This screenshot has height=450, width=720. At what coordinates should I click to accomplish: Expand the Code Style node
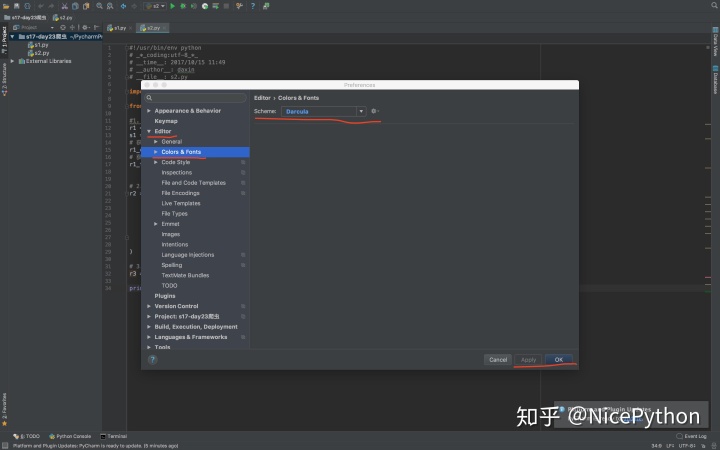[x=156, y=162]
